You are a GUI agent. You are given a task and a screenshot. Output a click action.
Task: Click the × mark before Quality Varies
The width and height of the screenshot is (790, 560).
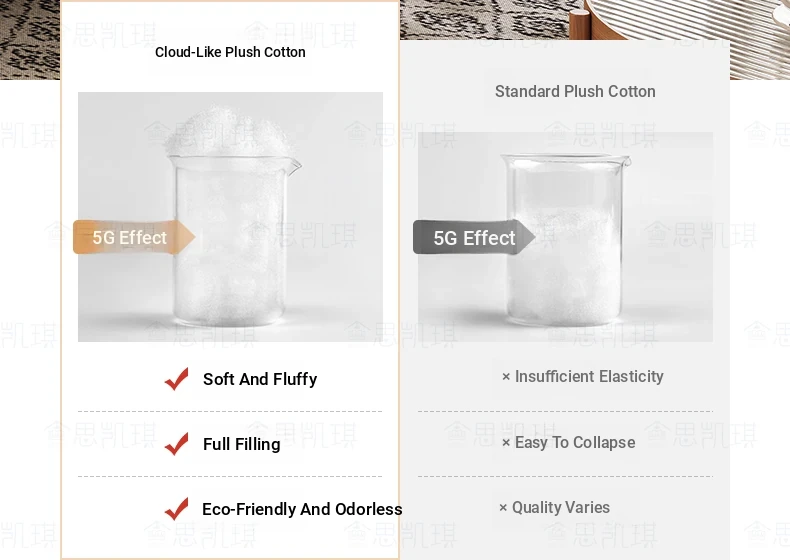(503, 508)
